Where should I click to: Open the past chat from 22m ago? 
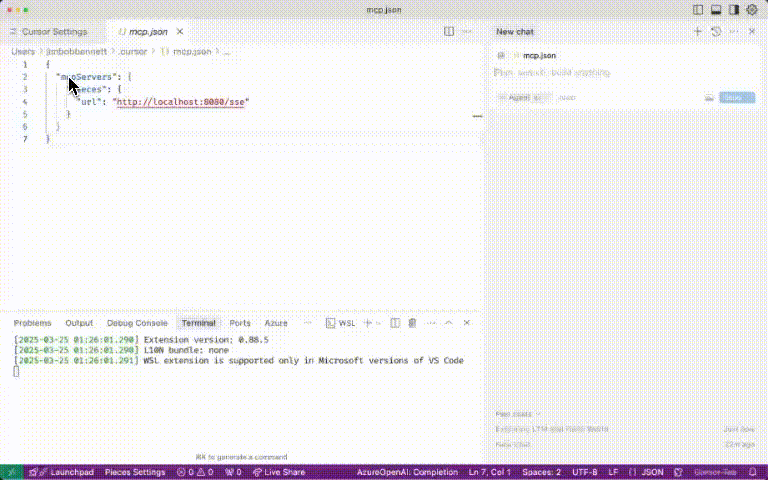[625, 444]
